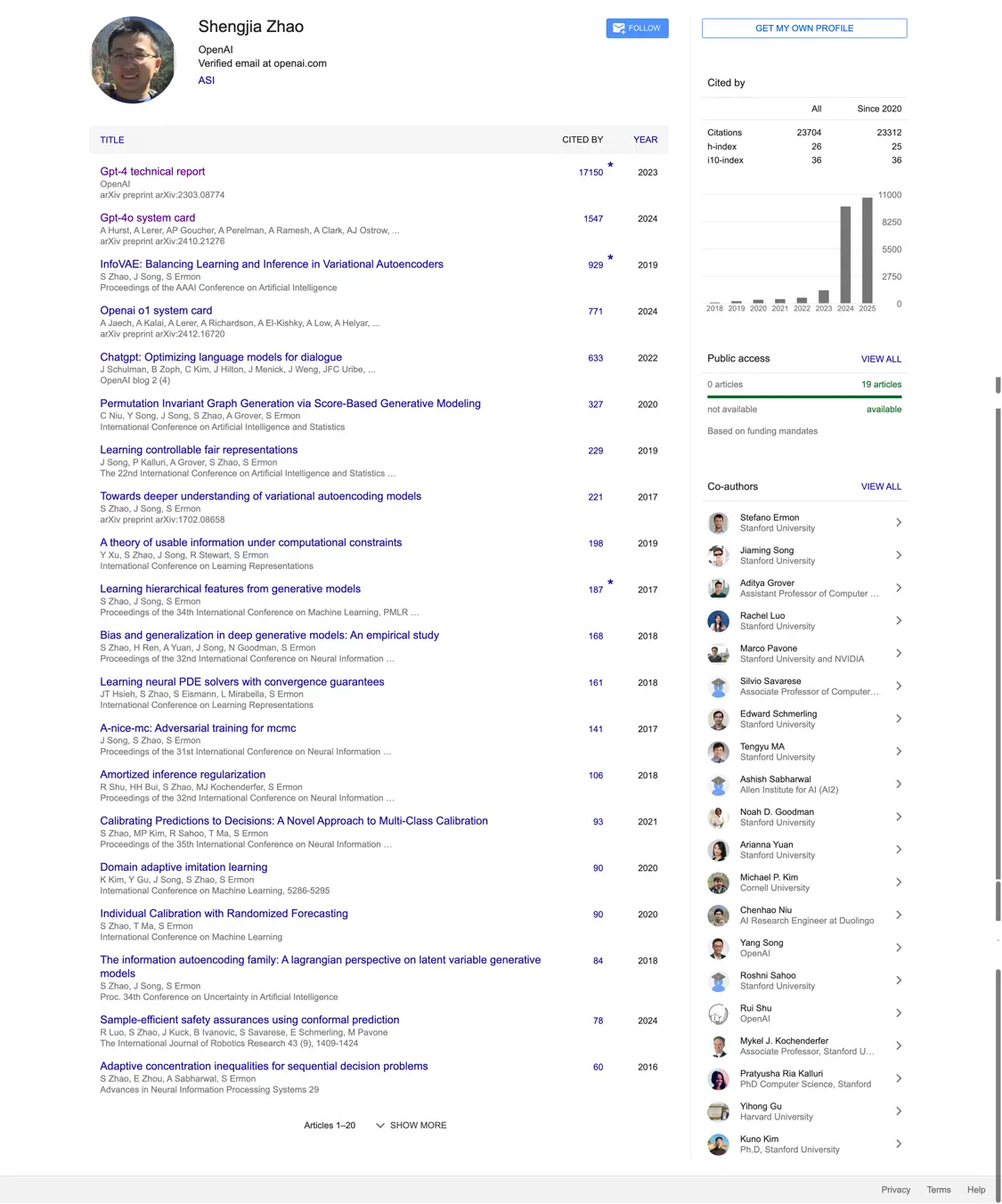Open the citations-per-year bar chart
Screen dimensions: 1002x1204
coord(802,251)
